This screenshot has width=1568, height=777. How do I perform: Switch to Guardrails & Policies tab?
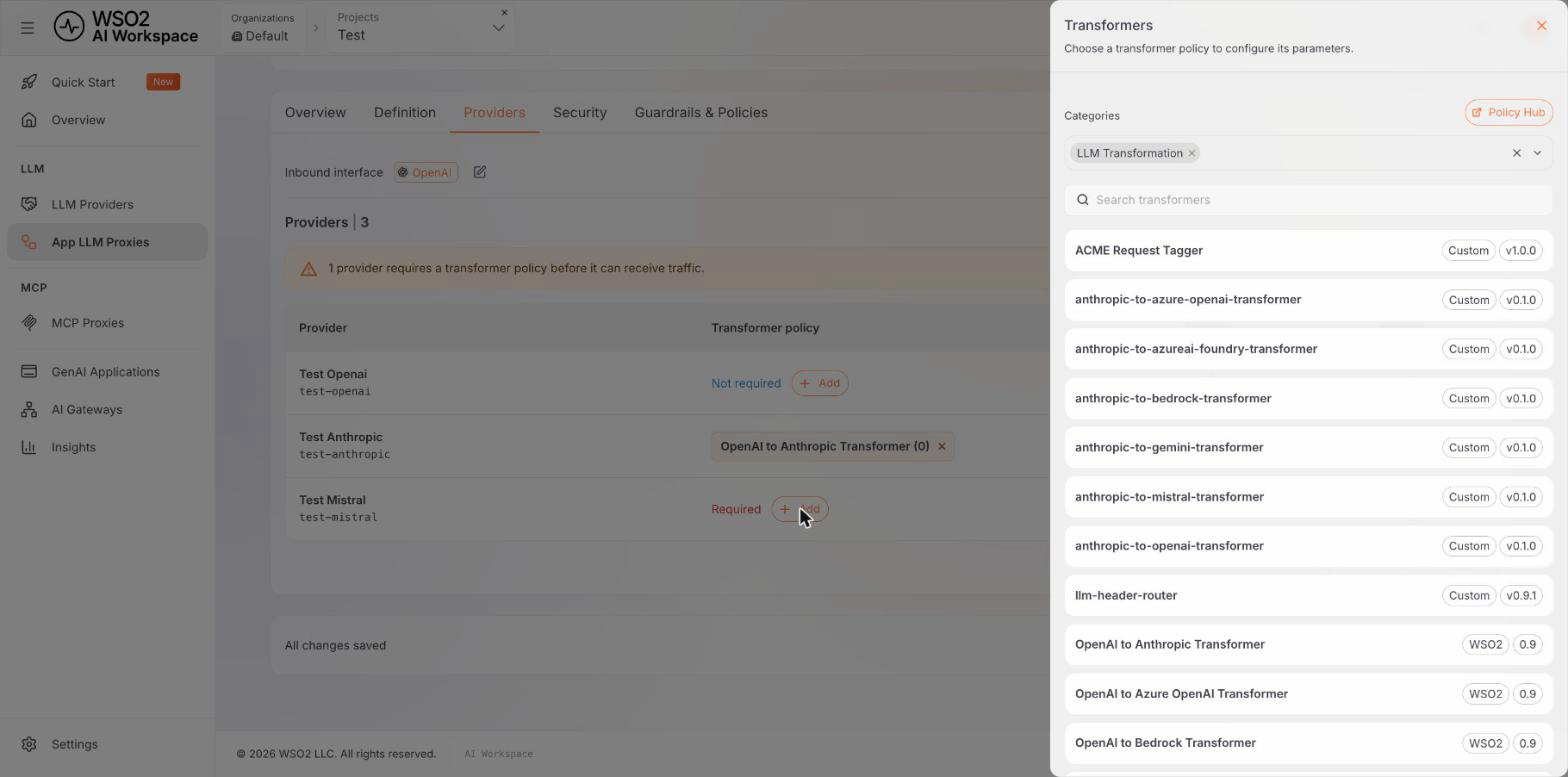pos(701,112)
